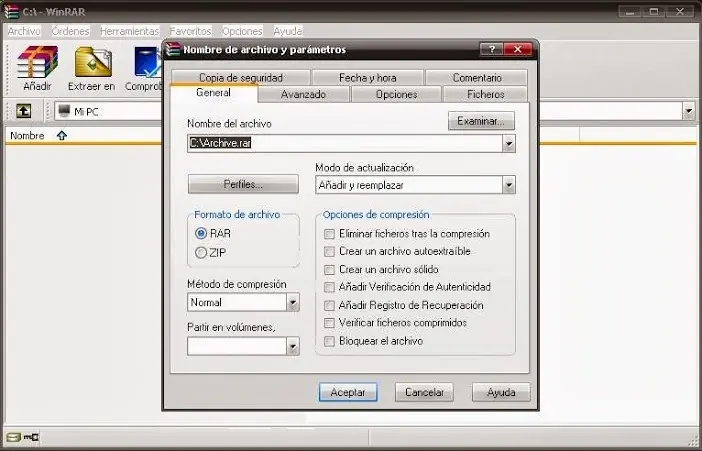Close the Nombre de archivo y parámetros dialog
Viewport: 702px width, 451px height.
[518, 49]
